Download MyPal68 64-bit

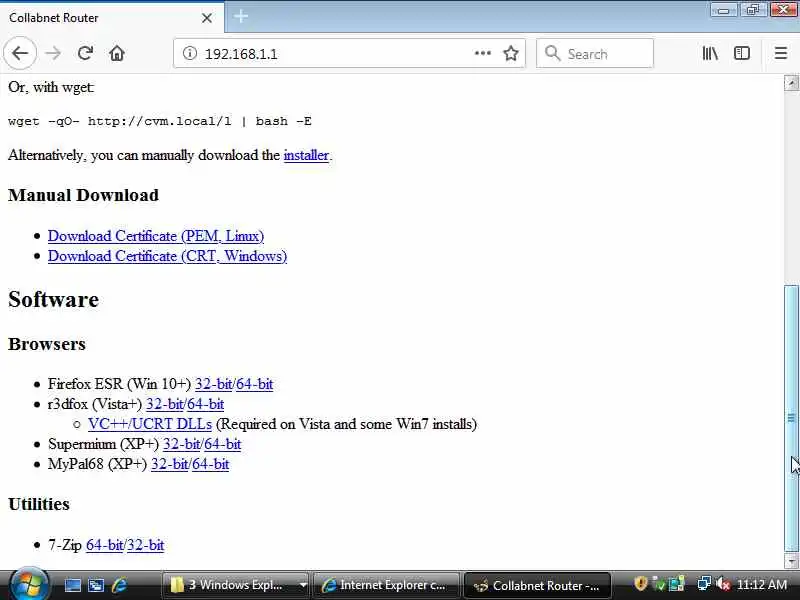coord(210,464)
